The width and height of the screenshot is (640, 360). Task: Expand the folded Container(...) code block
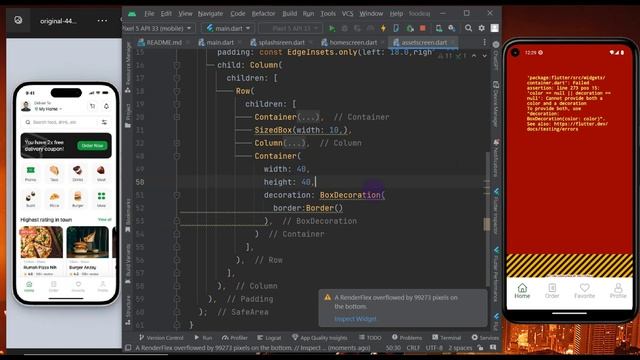[x=309, y=117]
